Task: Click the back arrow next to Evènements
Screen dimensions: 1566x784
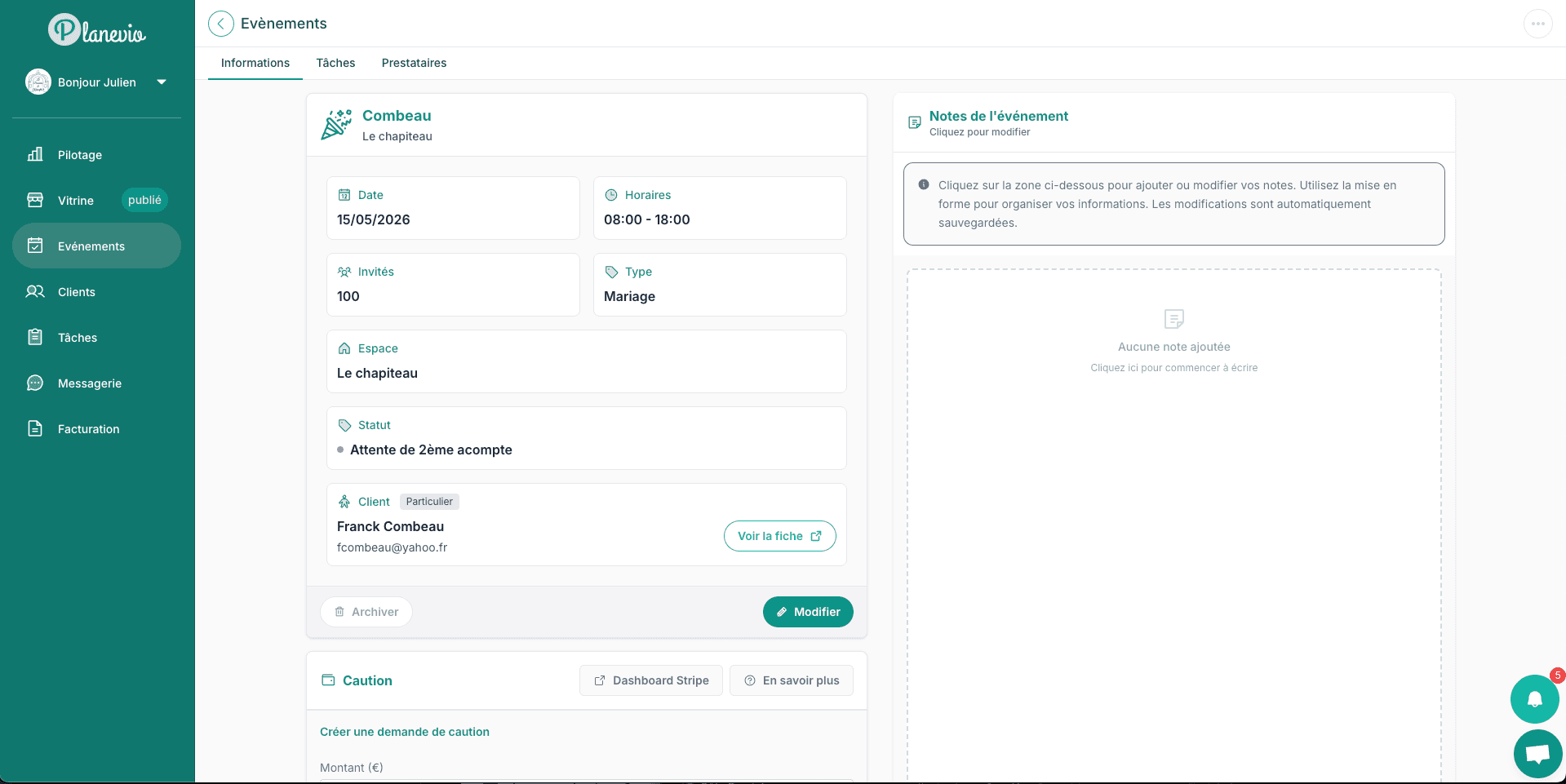Action: (220, 24)
